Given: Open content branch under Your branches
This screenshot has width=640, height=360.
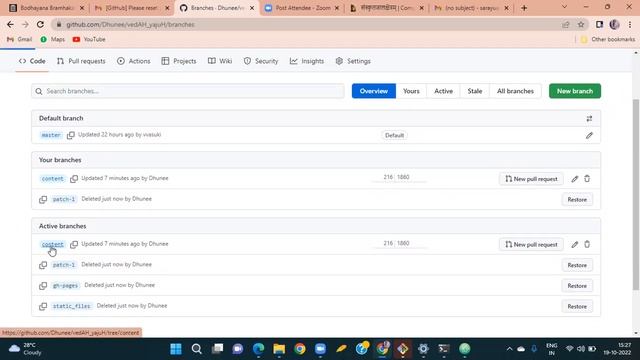Looking at the screenshot, I should 53,179.
